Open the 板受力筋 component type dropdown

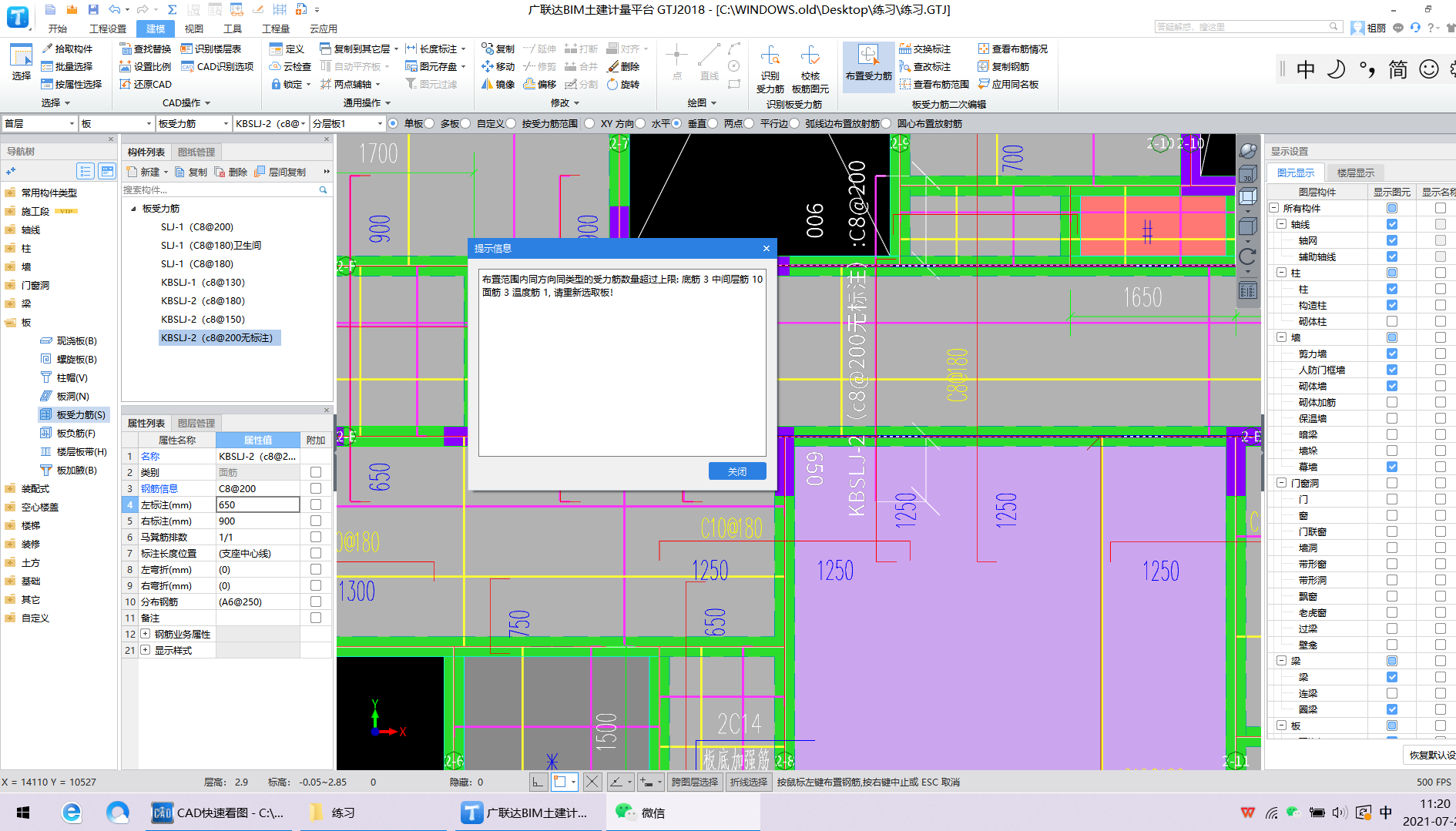pos(193,123)
